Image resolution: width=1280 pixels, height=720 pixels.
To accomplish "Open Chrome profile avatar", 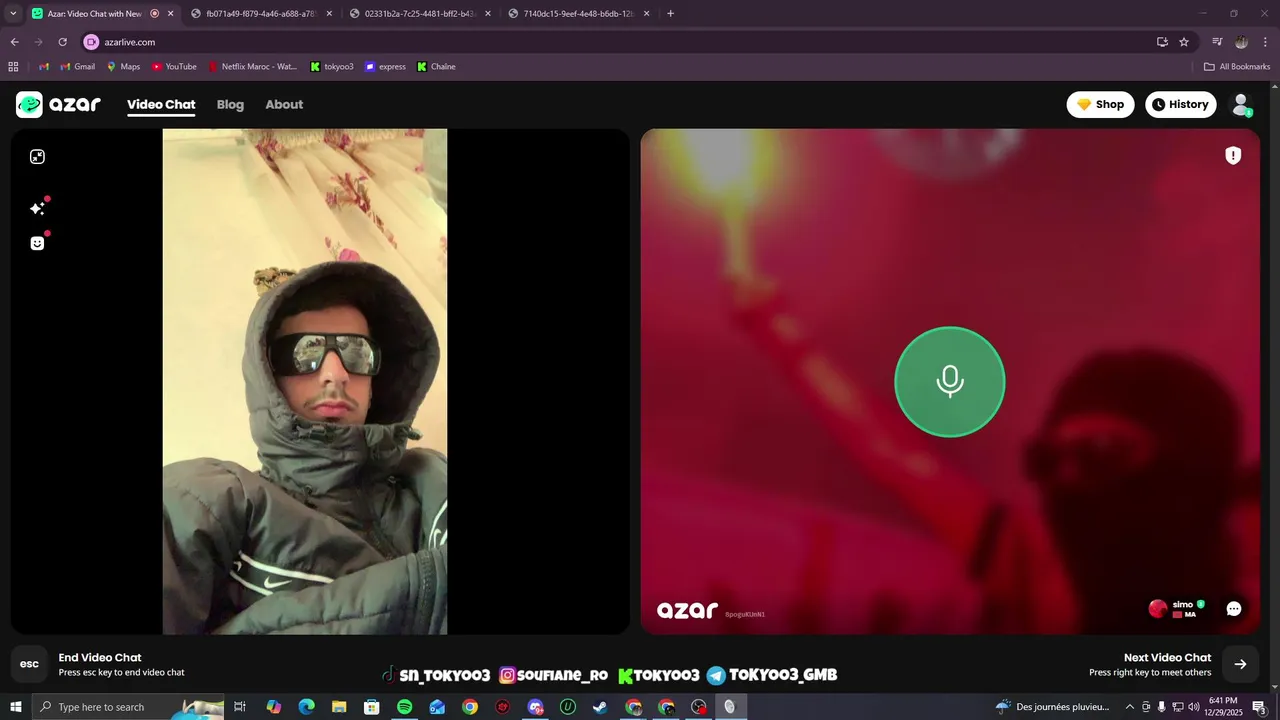I will 1241,42.
